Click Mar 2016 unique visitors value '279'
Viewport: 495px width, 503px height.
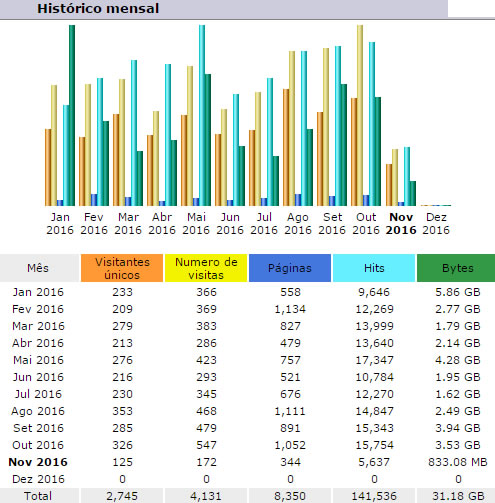pyautogui.click(x=122, y=326)
